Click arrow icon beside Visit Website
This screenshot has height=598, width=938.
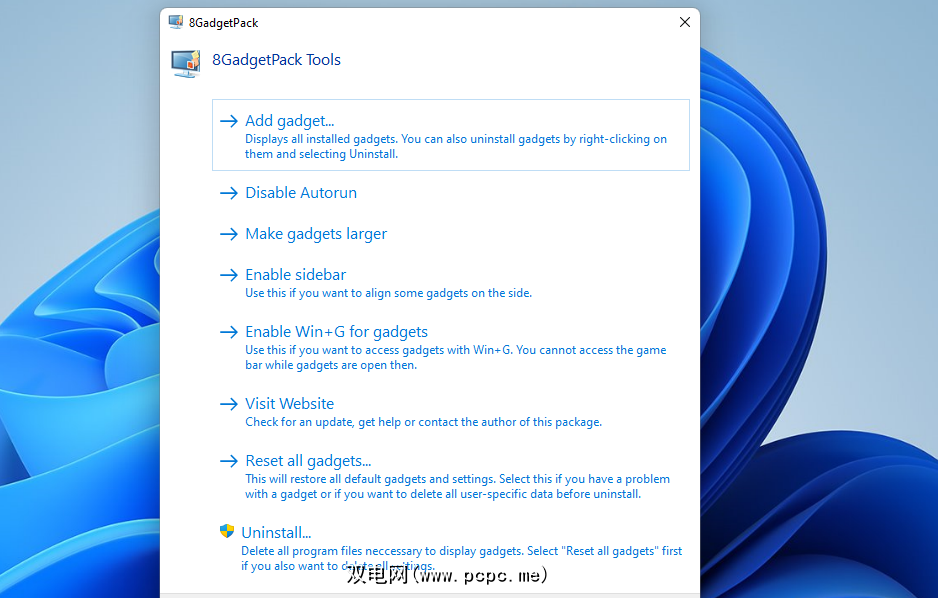(x=229, y=404)
